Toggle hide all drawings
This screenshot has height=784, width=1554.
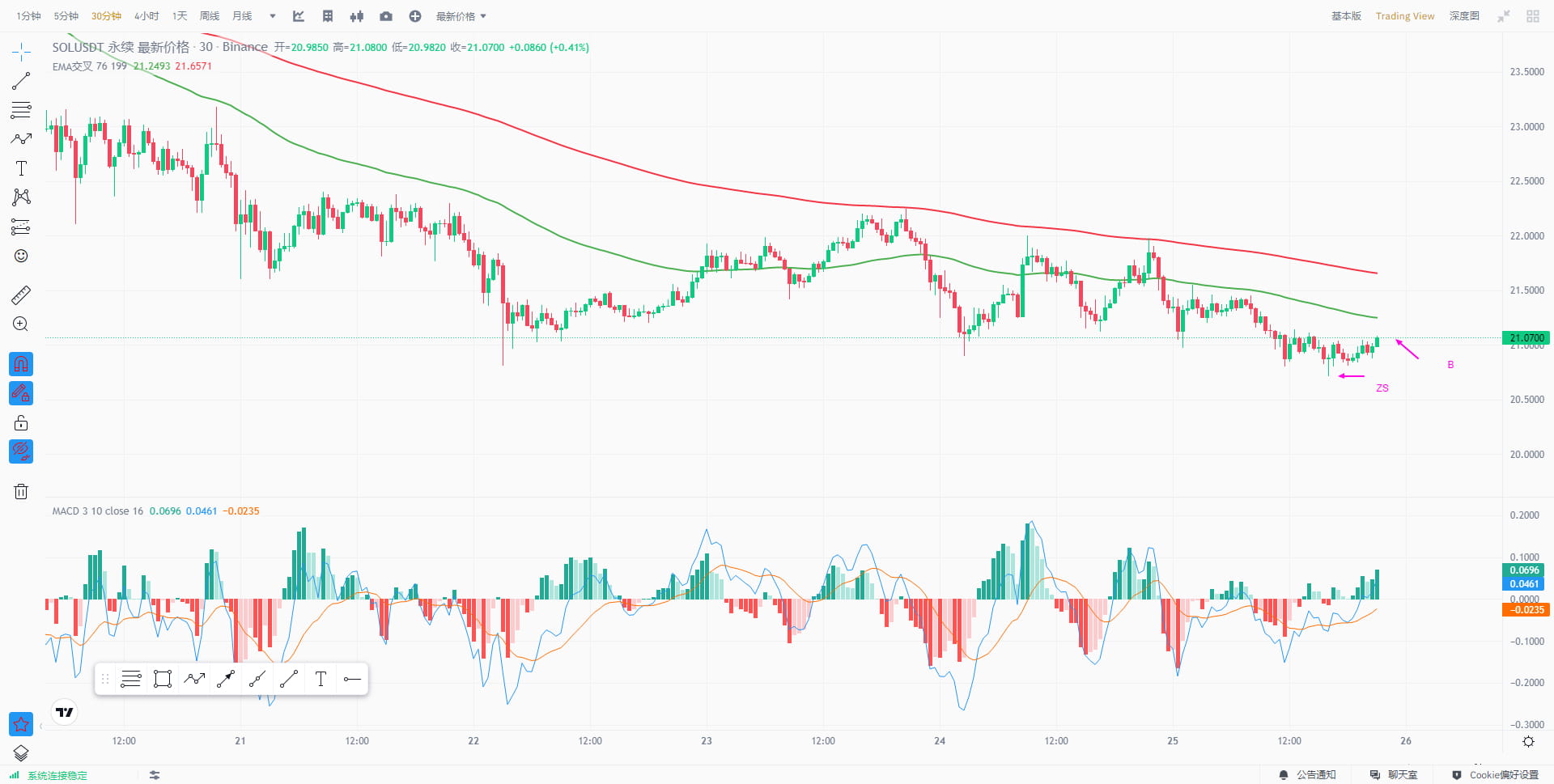pos(21,451)
